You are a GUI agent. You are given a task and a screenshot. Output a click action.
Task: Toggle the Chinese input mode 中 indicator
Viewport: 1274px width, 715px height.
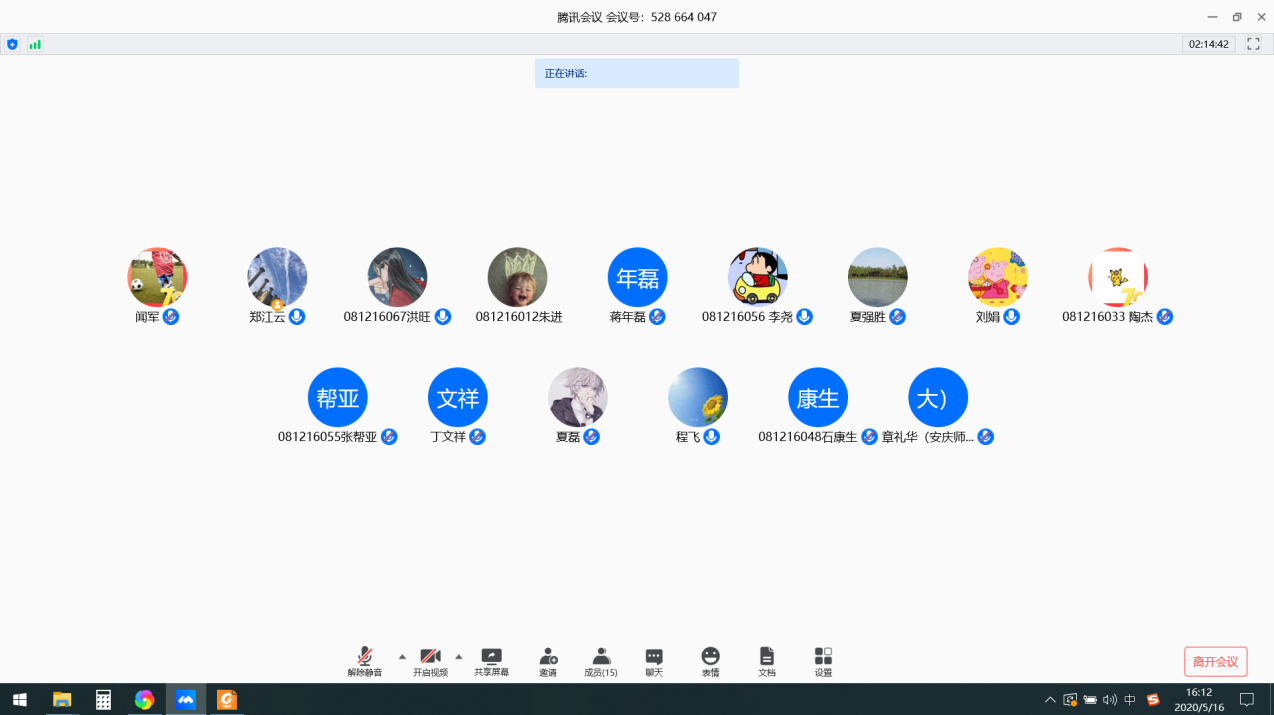(x=1130, y=700)
